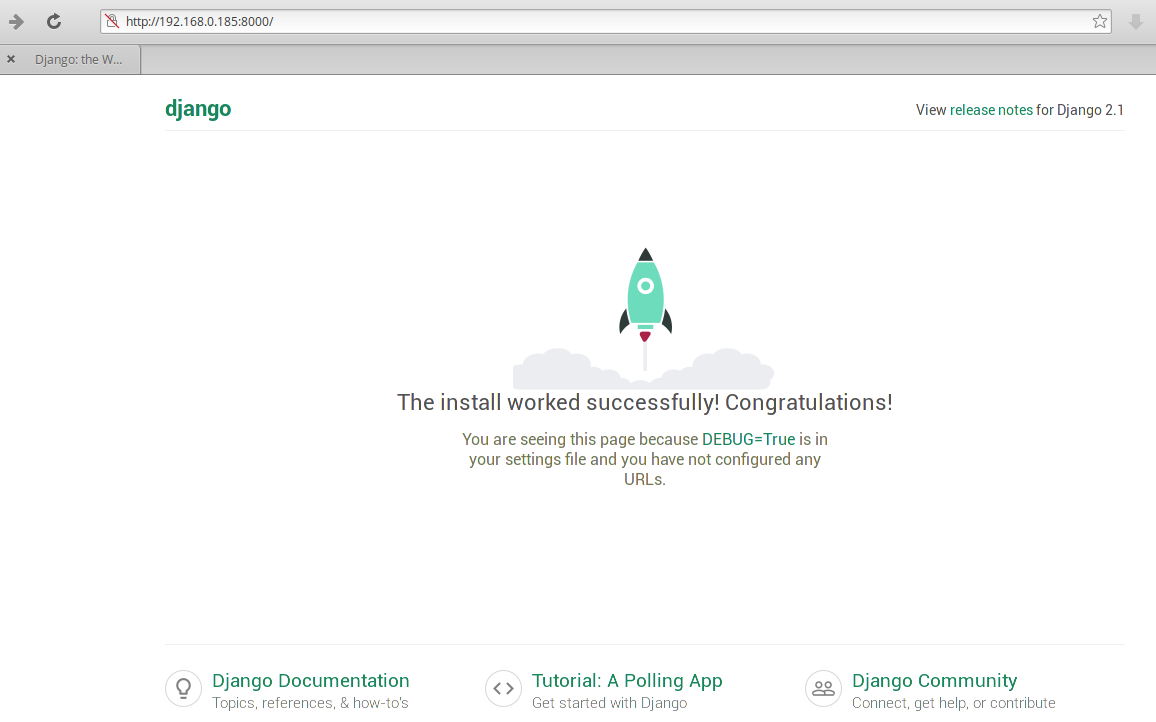Open the release notes link
Image resolution: width=1156 pixels, height=722 pixels.
991,110
